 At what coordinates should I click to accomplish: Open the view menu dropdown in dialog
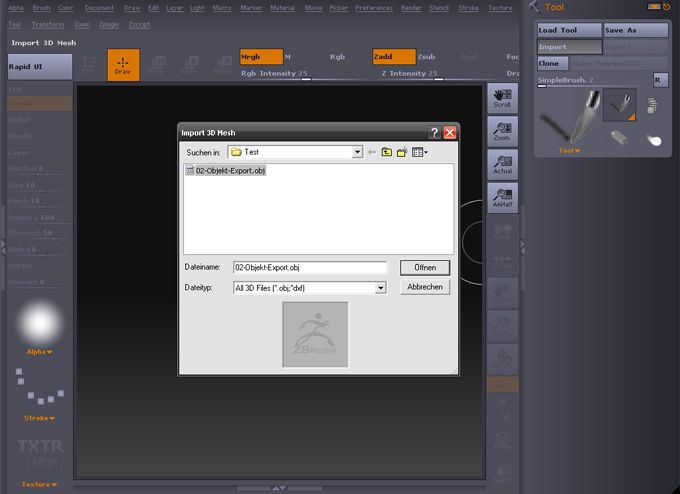pos(420,152)
